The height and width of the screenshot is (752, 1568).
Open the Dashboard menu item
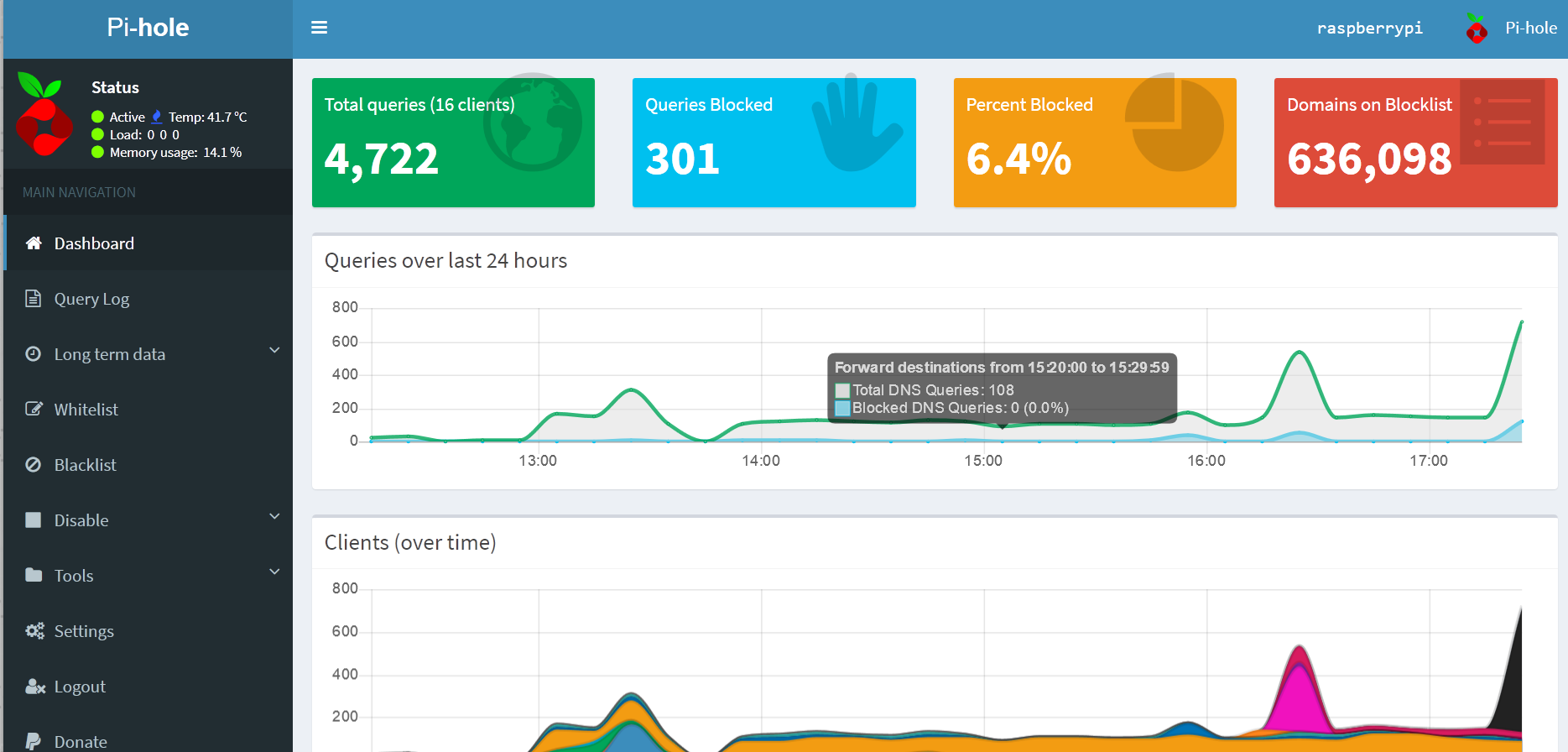point(148,243)
